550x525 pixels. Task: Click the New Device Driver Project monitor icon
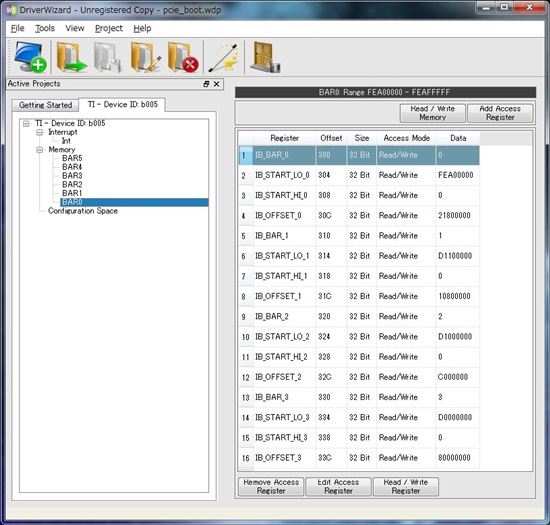tap(30, 56)
